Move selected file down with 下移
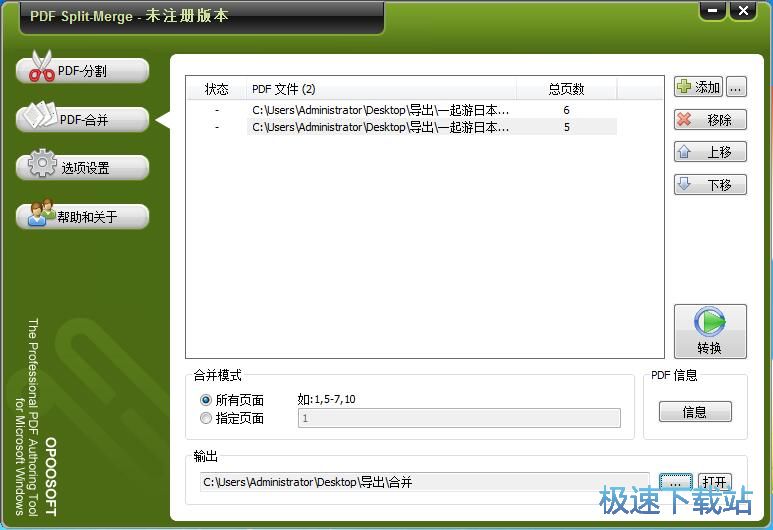The image size is (773, 530). (x=710, y=185)
